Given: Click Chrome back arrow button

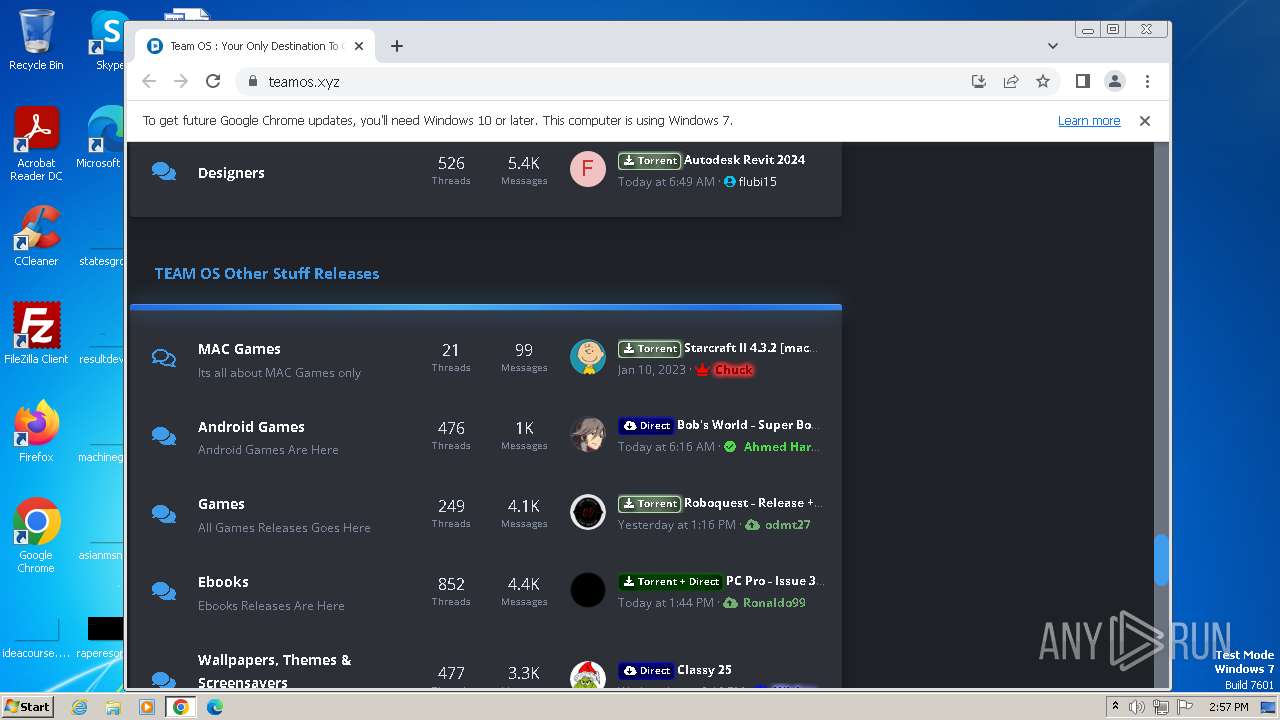Looking at the screenshot, I should click(149, 81).
